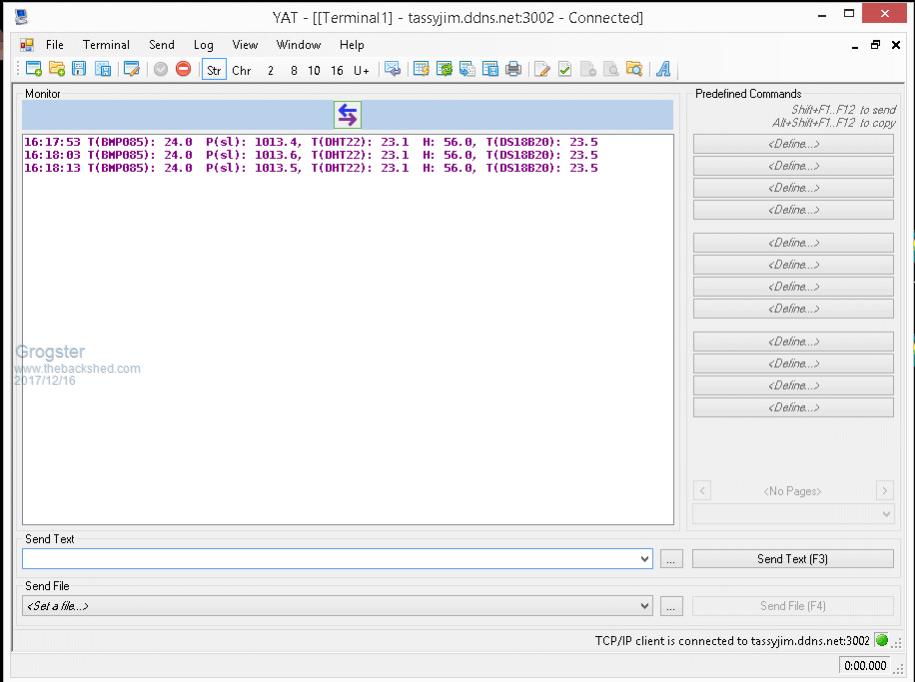Click the bidirectional arrows monitor icon
The height and width of the screenshot is (682, 915).
[x=347, y=115]
